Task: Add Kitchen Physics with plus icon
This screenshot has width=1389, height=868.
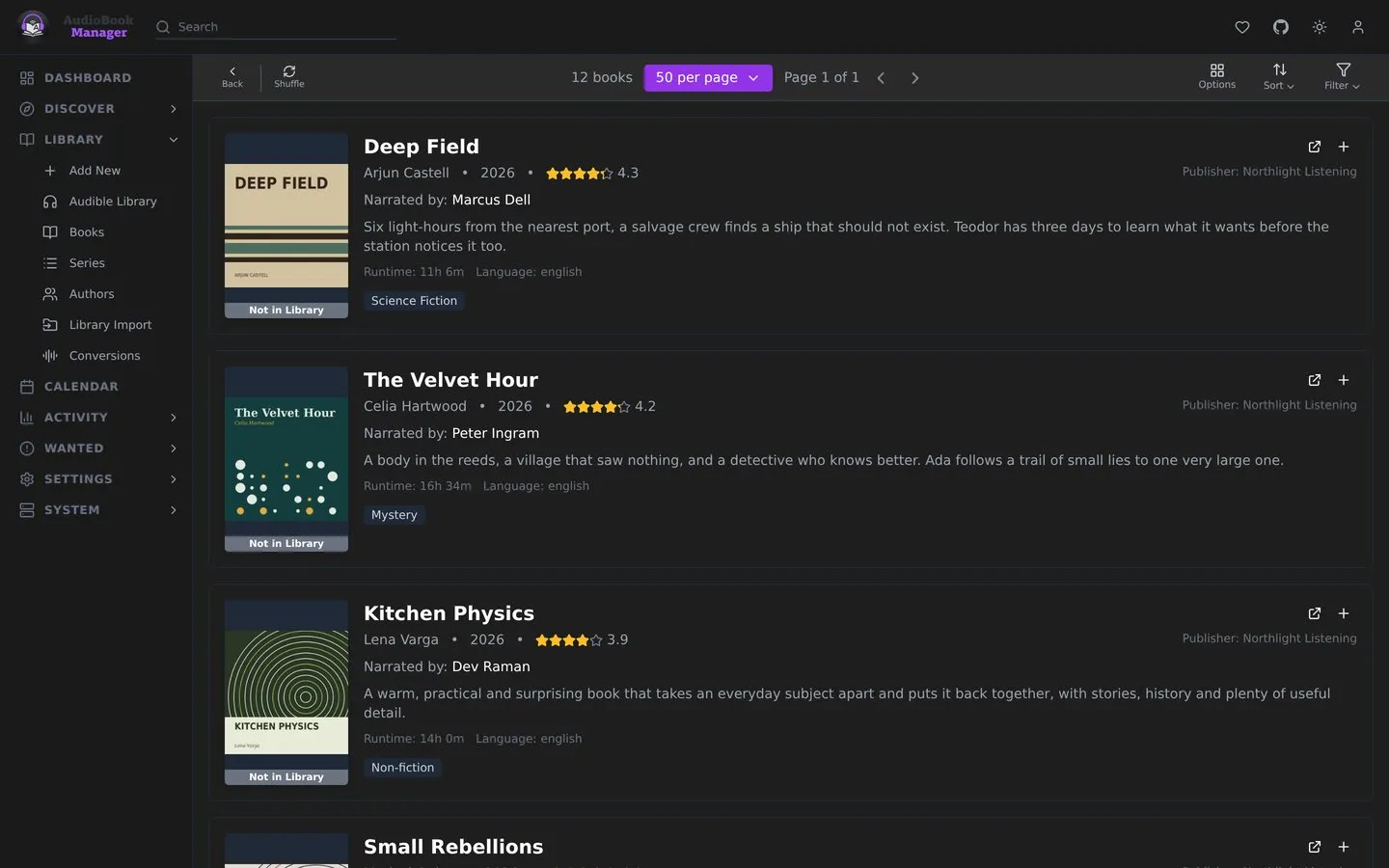Action: (x=1344, y=613)
